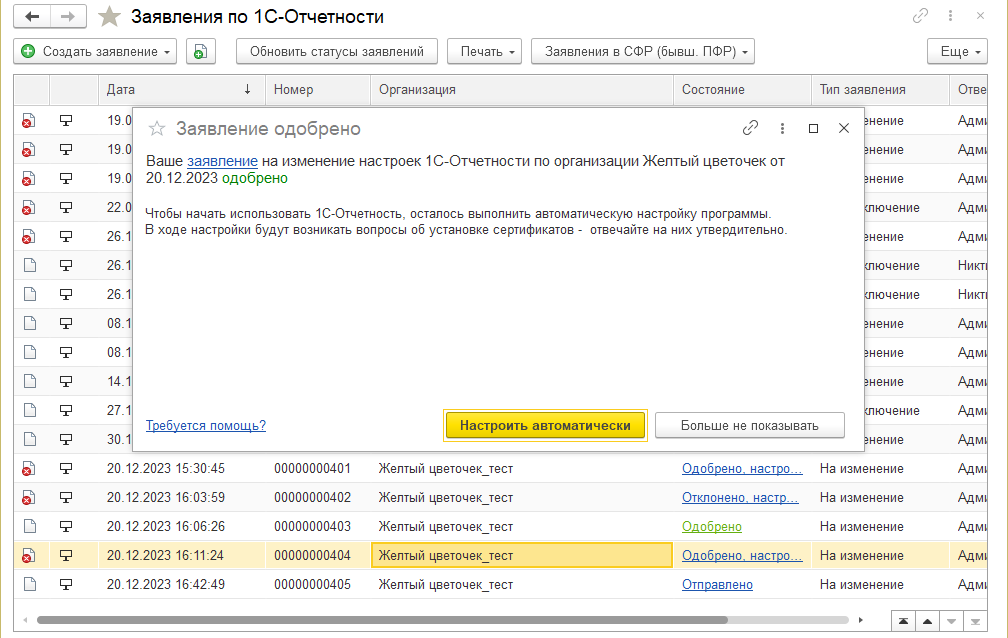Click the Тип заявления column header

(x=880, y=90)
